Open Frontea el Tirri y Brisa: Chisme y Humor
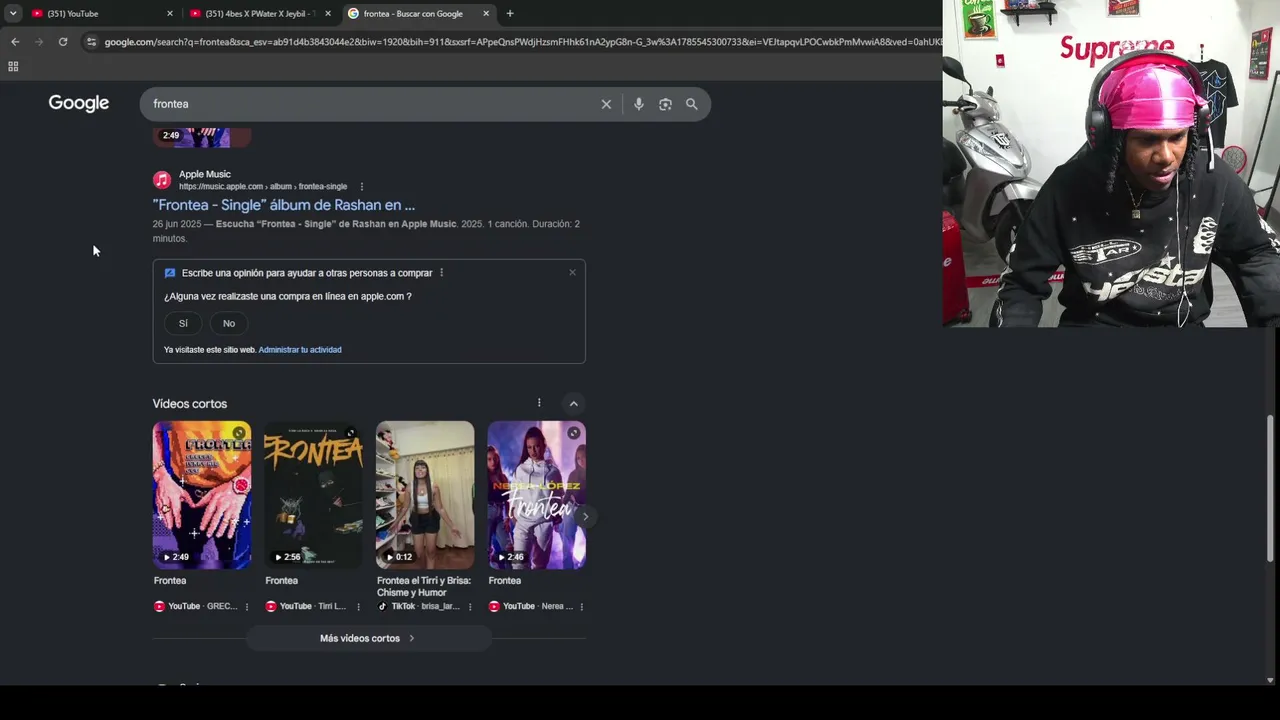This screenshot has height=720, width=1280. pyautogui.click(x=424, y=587)
